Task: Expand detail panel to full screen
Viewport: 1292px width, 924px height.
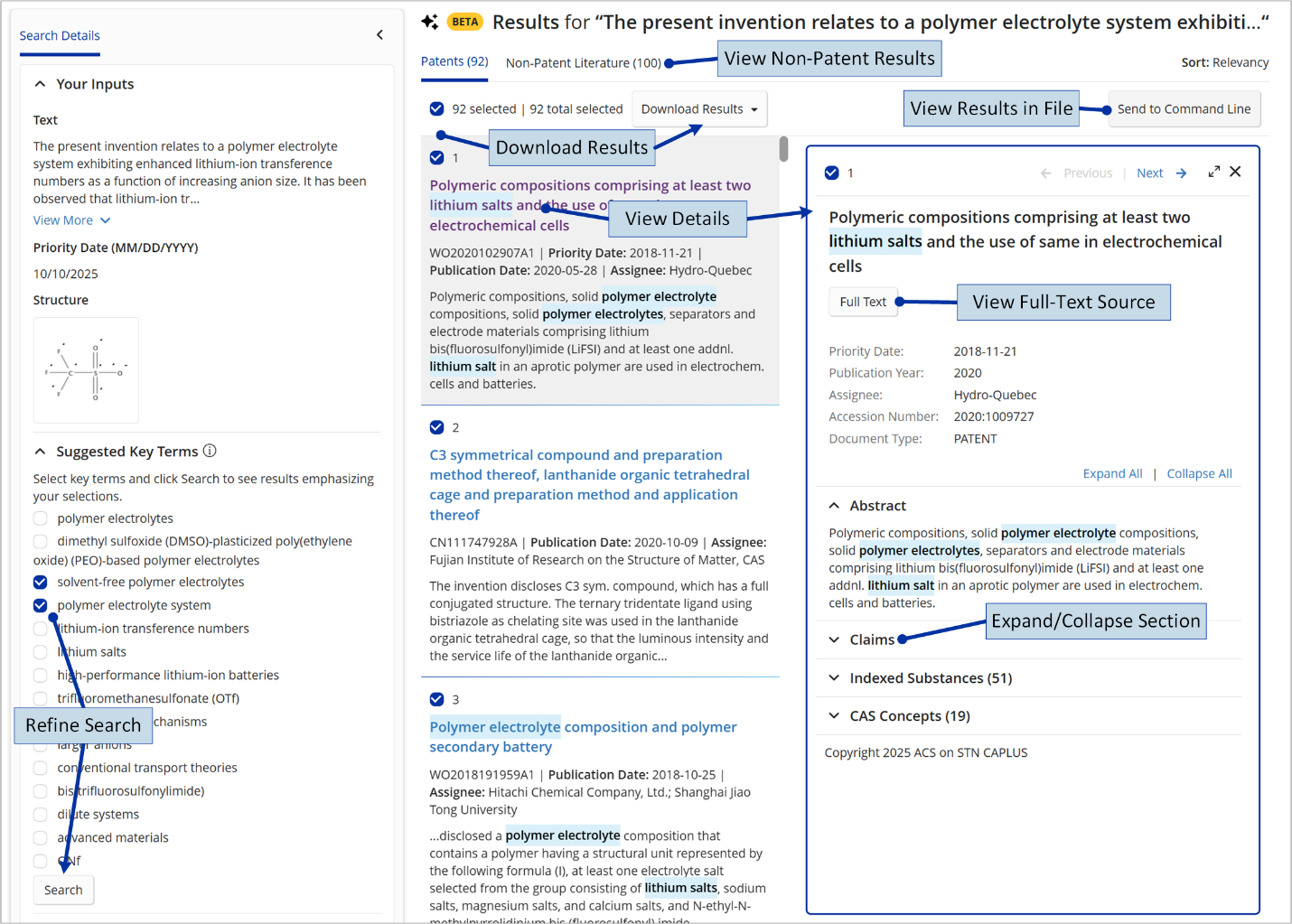Action: [1213, 172]
